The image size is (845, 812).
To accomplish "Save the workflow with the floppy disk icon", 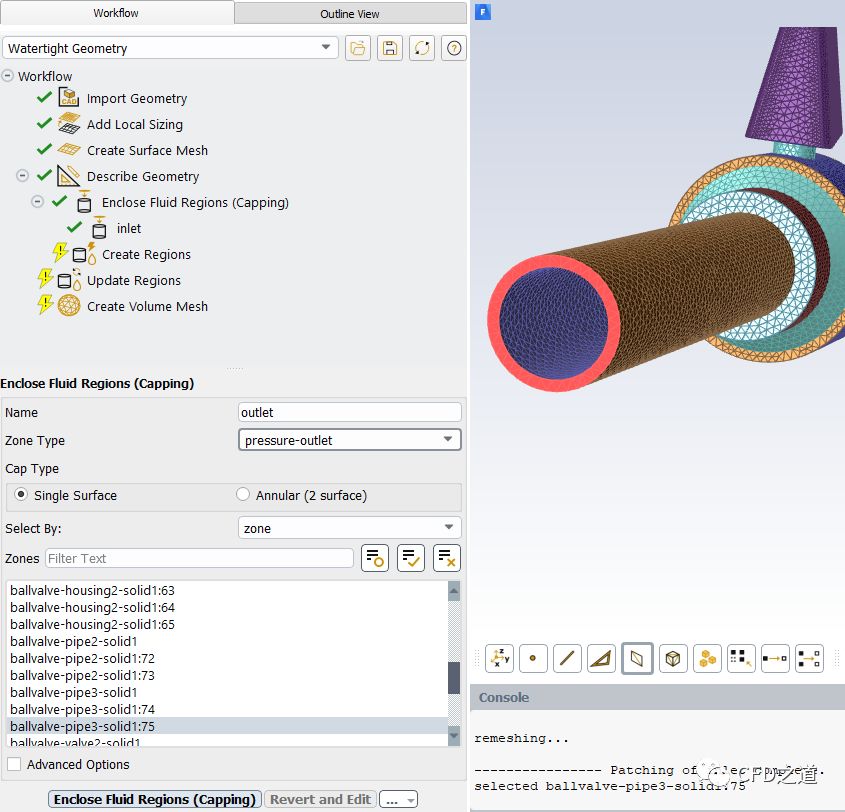I will coord(390,48).
